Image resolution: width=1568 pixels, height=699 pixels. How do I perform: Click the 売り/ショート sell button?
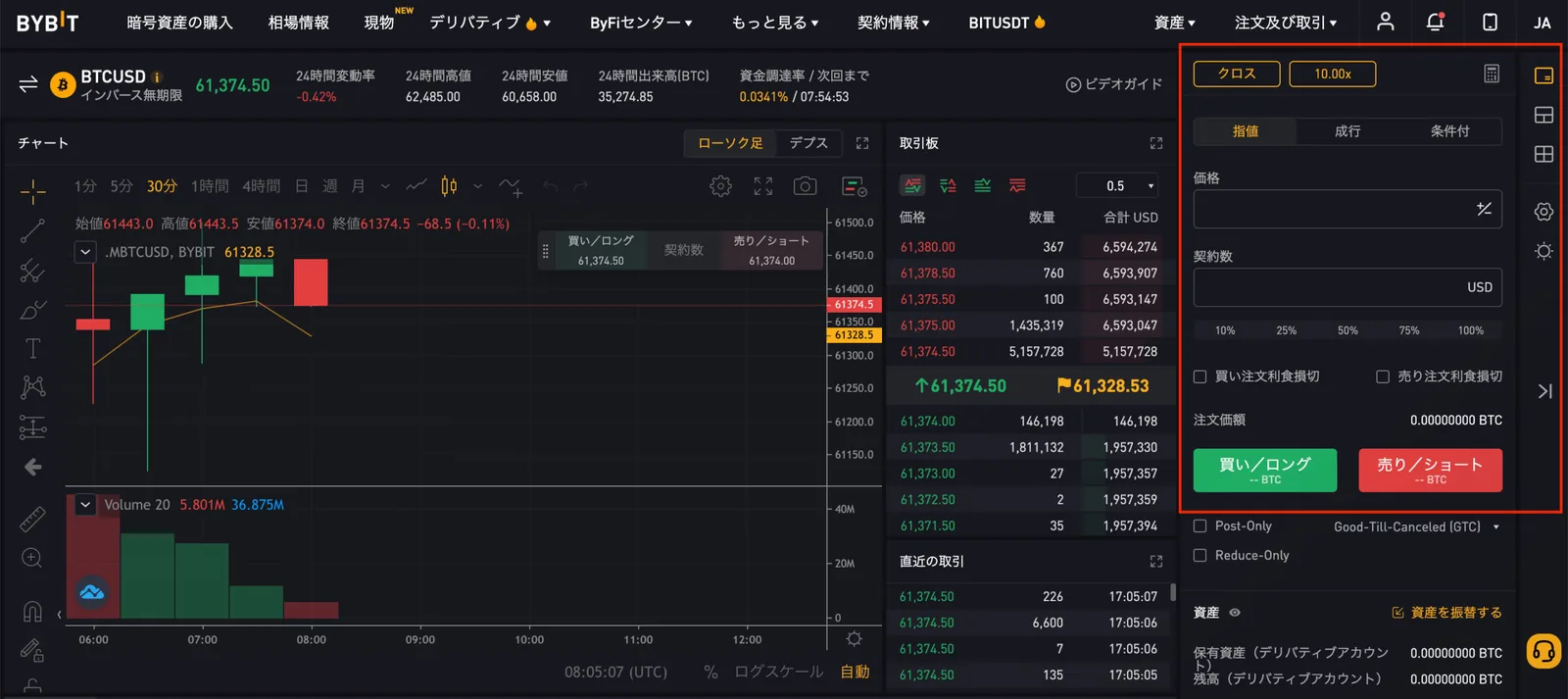click(1431, 471)
